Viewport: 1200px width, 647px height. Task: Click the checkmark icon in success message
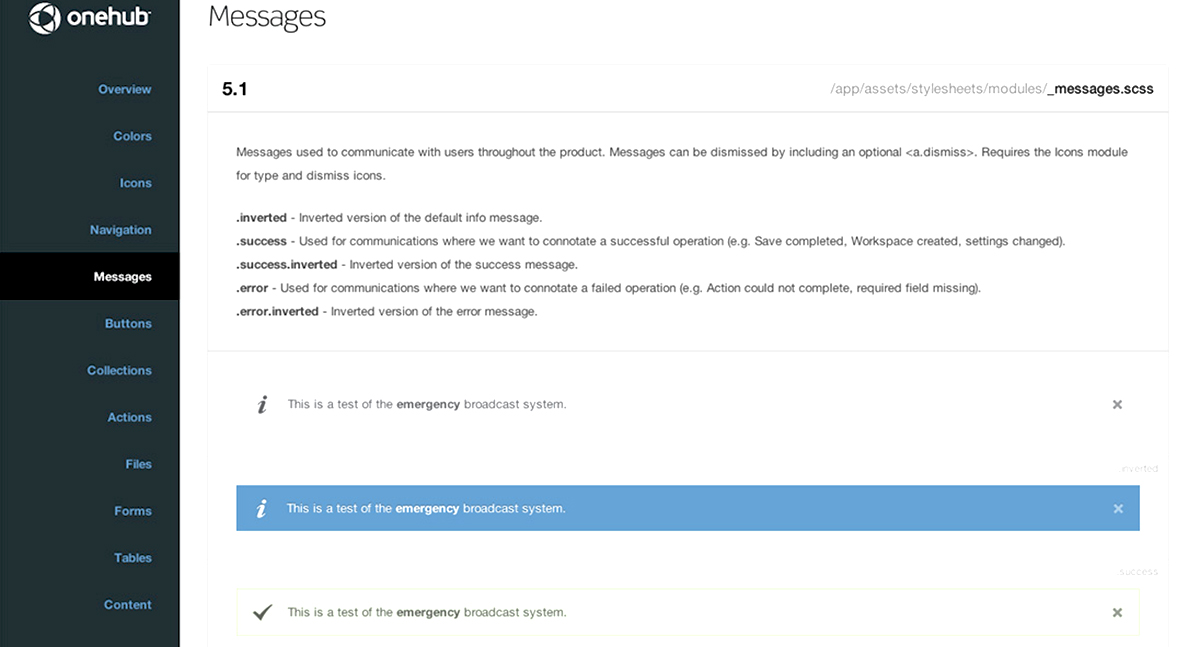coord(262,612)
